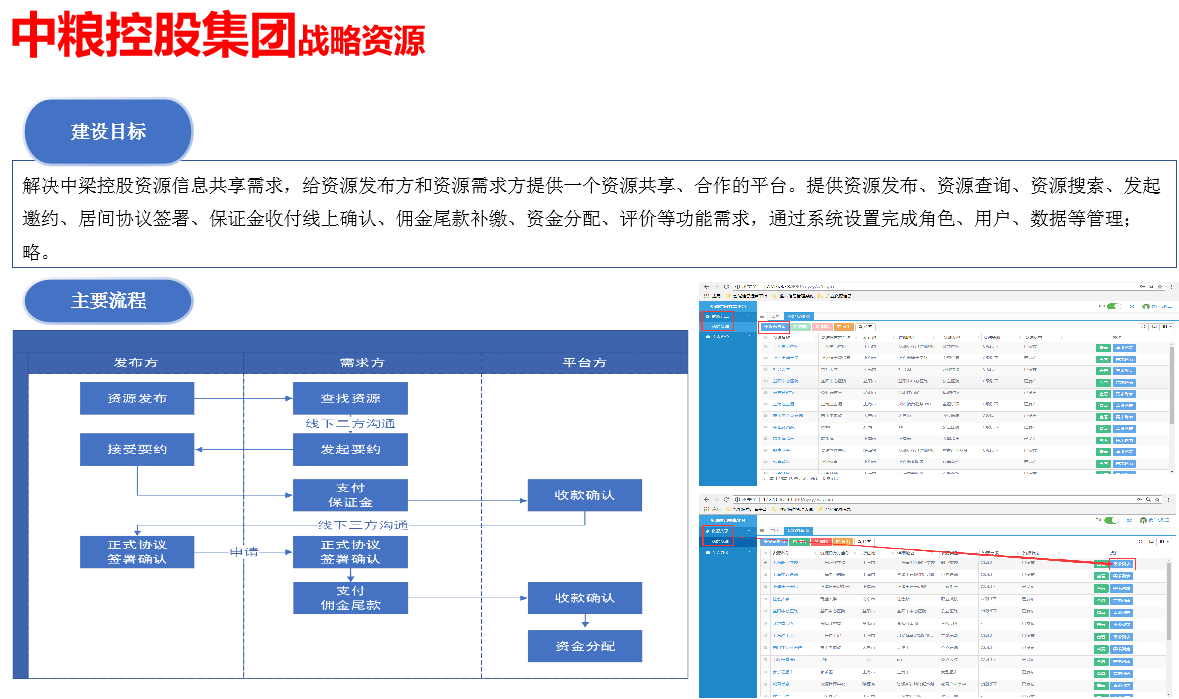Select 正式协议签署确认 box in 发布方 column

137,552
